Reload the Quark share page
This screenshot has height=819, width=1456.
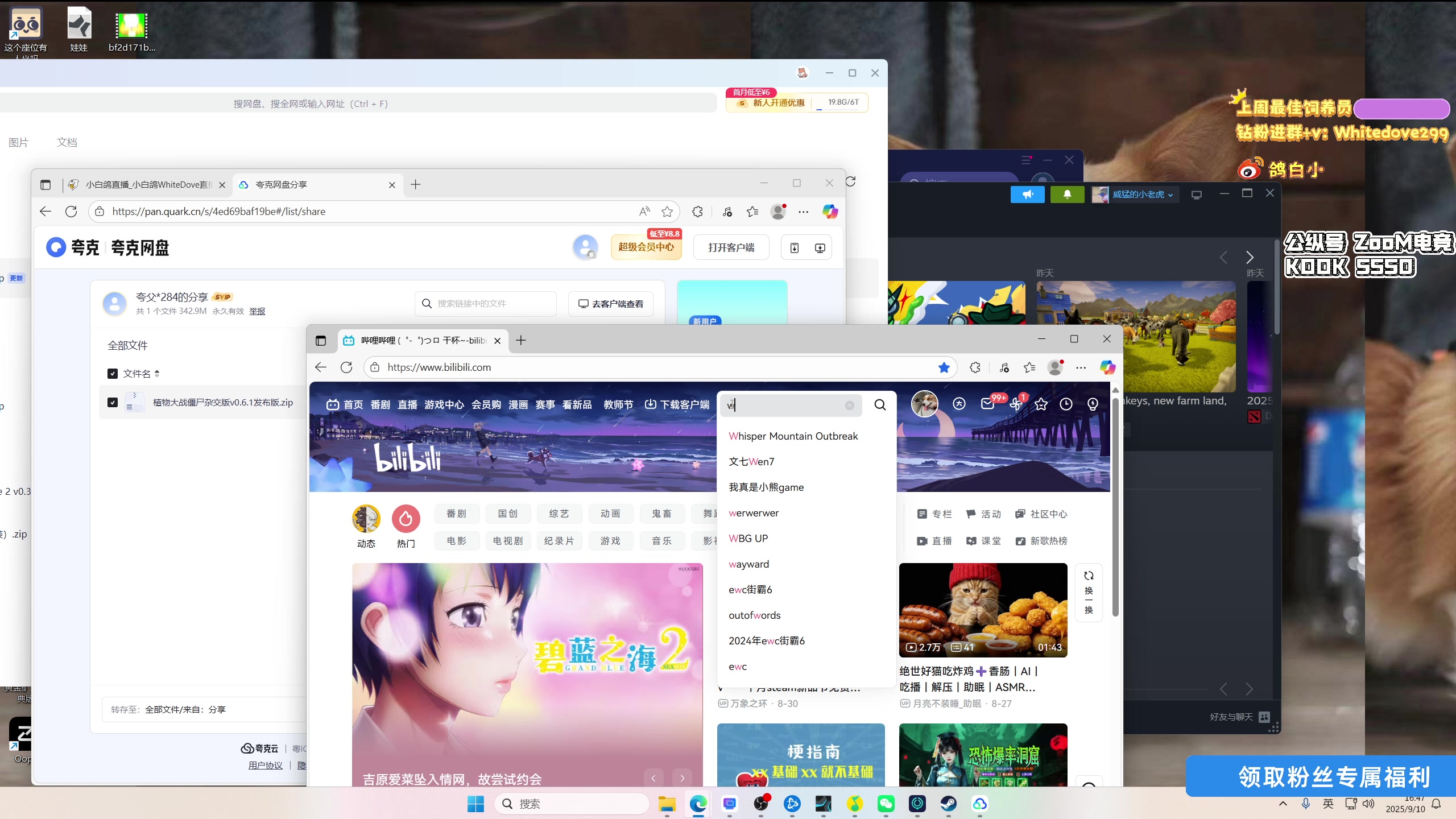[71, 212]
